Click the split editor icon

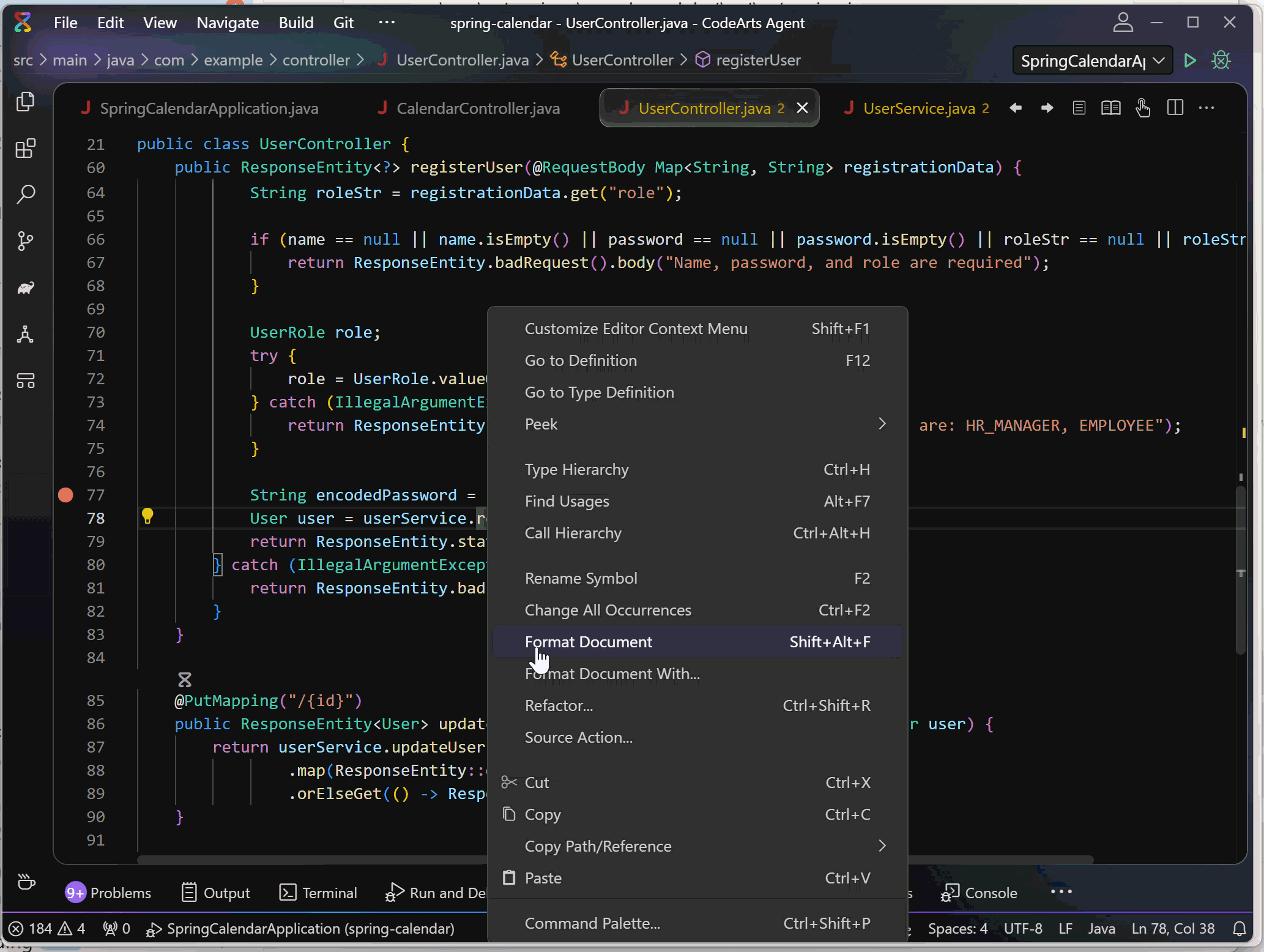point(1175,108)
